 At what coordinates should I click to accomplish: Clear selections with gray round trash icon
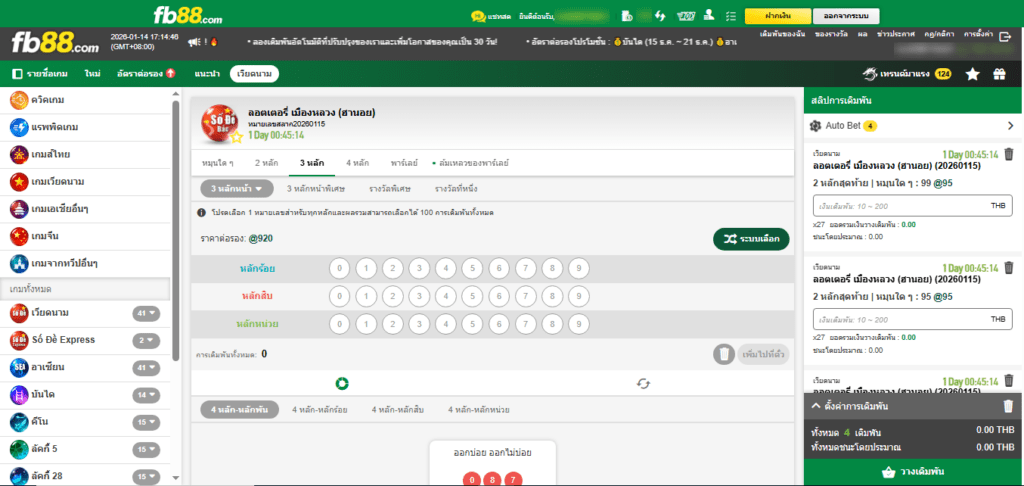724,355
